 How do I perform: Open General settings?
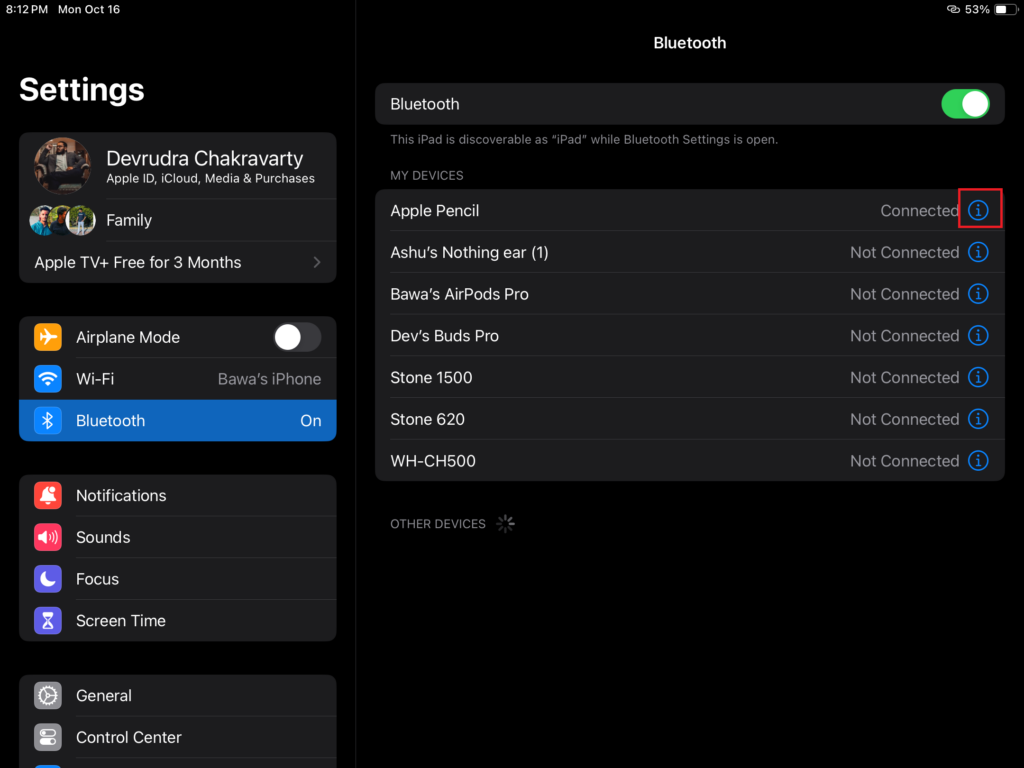tap(177, 696)
